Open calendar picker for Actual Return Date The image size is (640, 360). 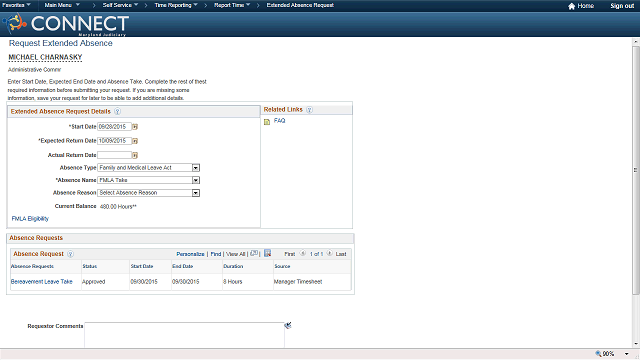coord(135,156)
